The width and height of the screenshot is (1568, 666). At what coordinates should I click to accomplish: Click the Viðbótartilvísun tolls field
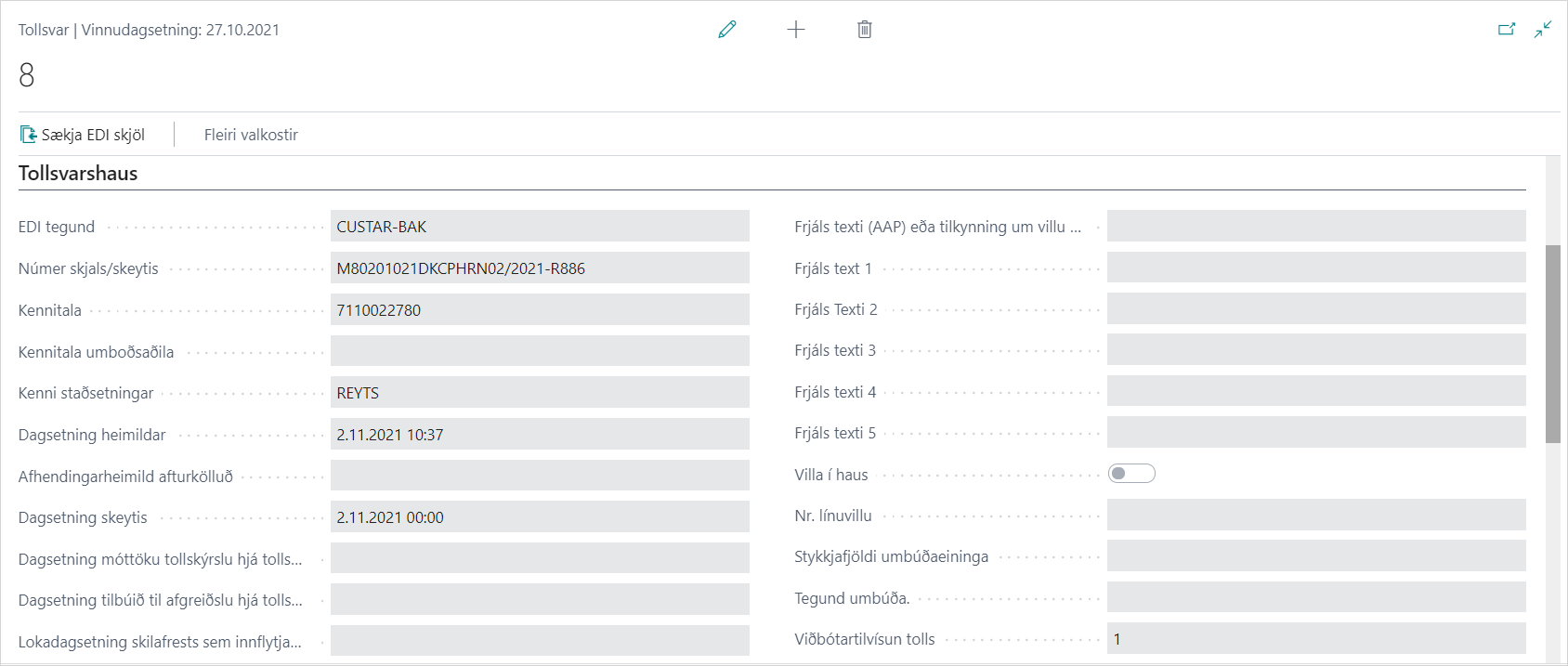coord(1315,639)
